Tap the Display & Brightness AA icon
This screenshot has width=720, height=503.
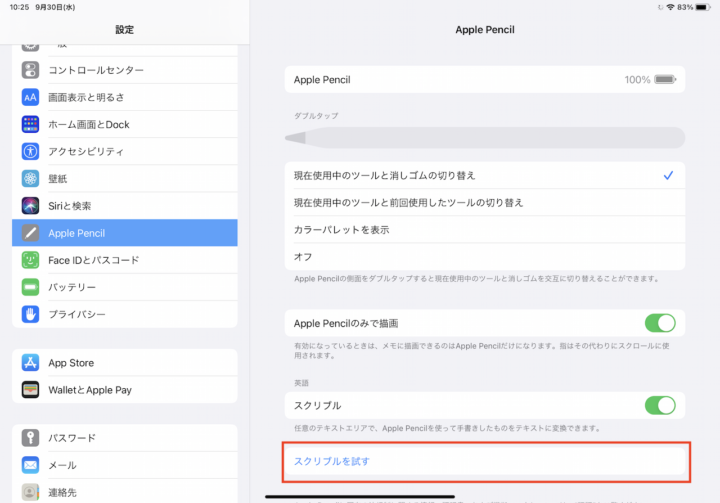coord(30,97)
